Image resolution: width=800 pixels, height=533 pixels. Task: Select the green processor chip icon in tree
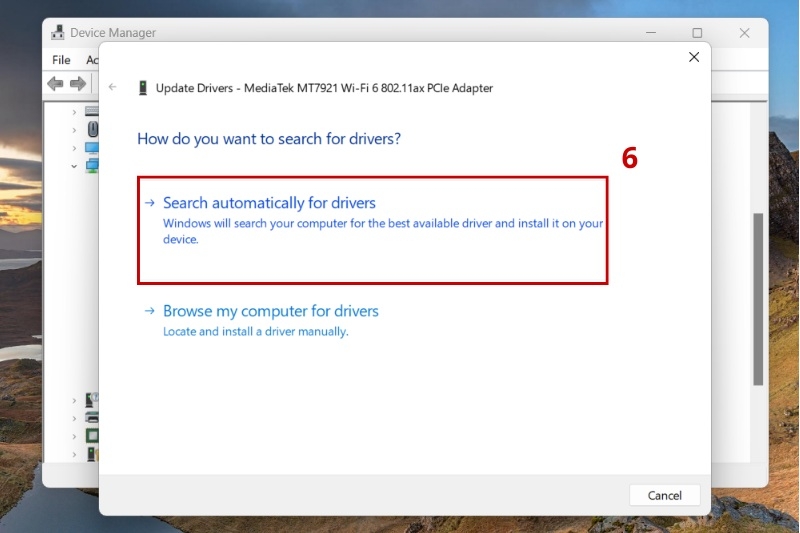coord(92,436)
